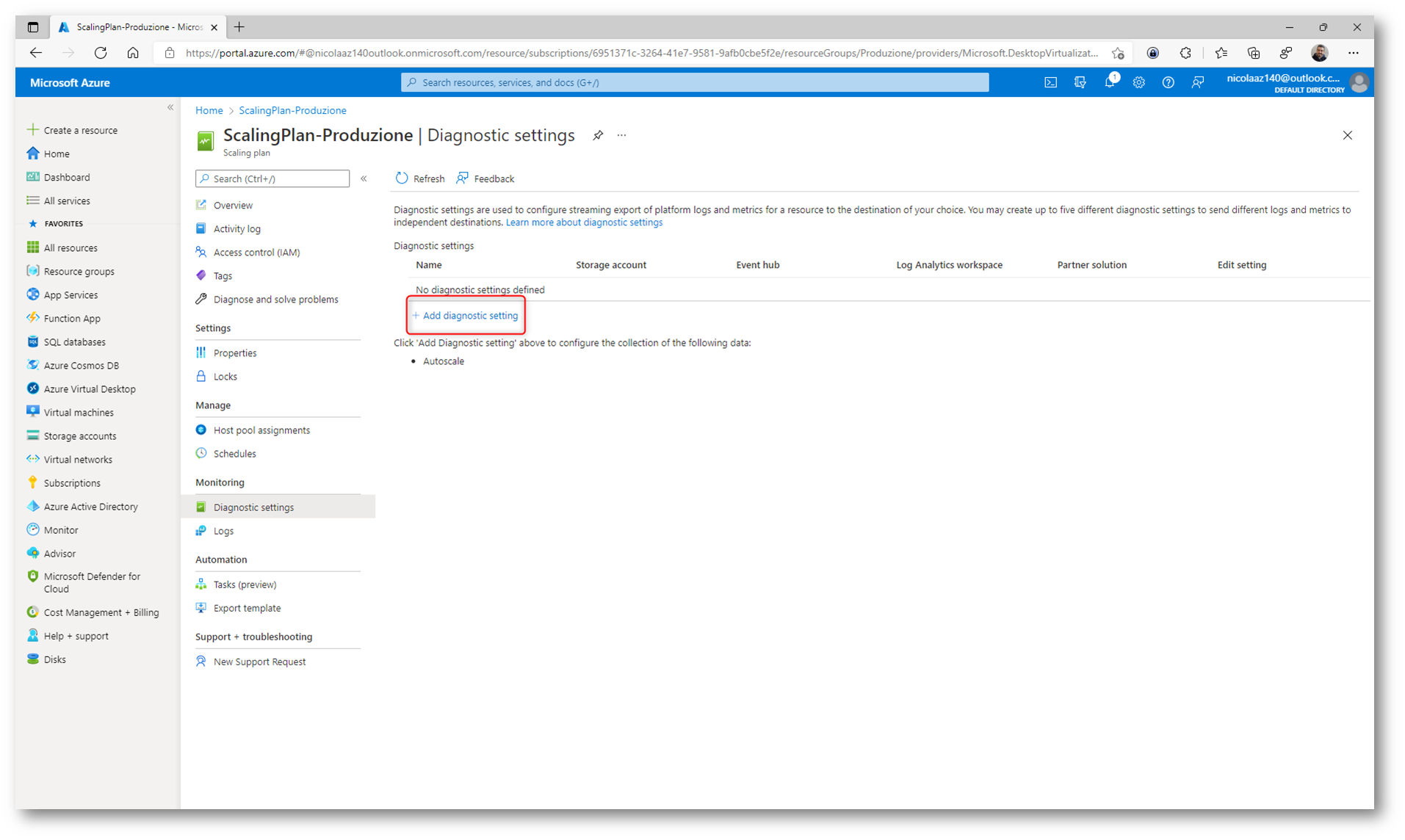Open Activity log

pos(236,229)
